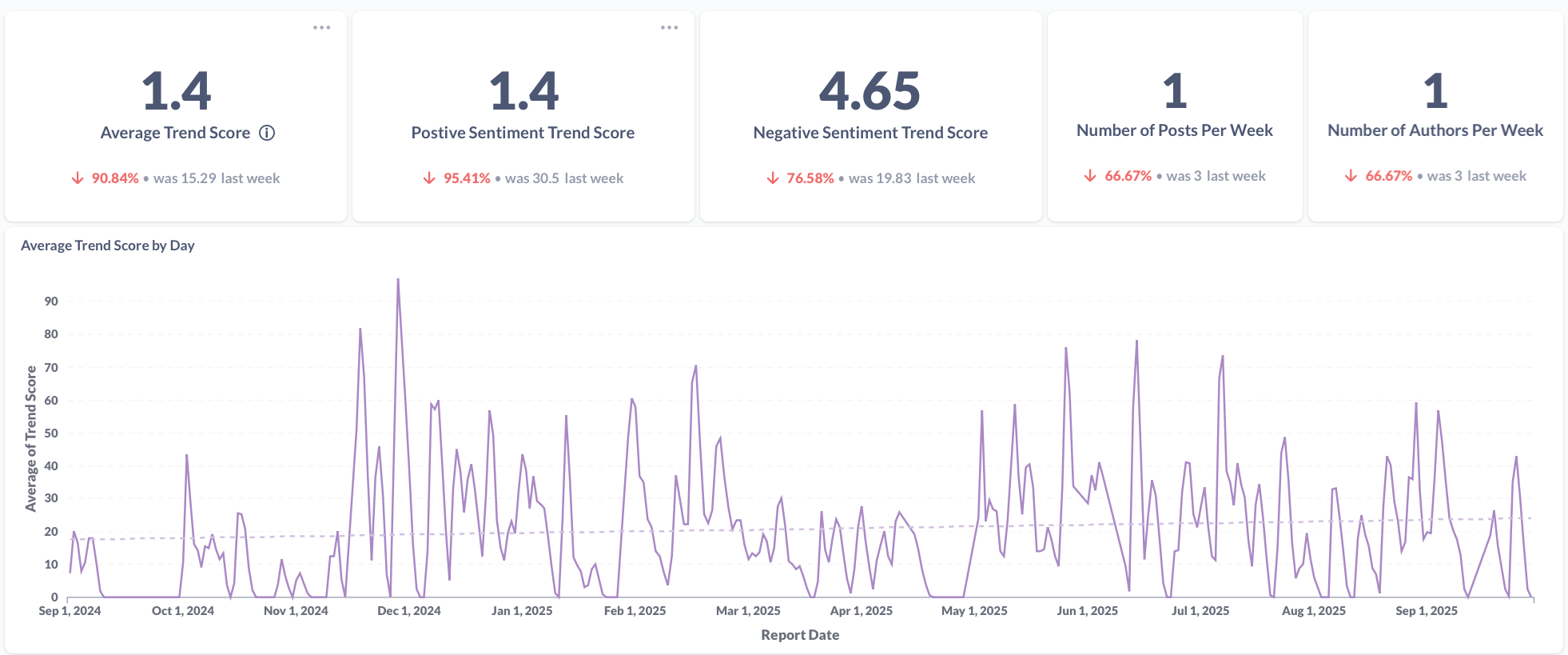This screenshot has width=1568, height=655.
Task: Click the highest chart peak near Dec 1, 2024
Action: coord(398,281)
